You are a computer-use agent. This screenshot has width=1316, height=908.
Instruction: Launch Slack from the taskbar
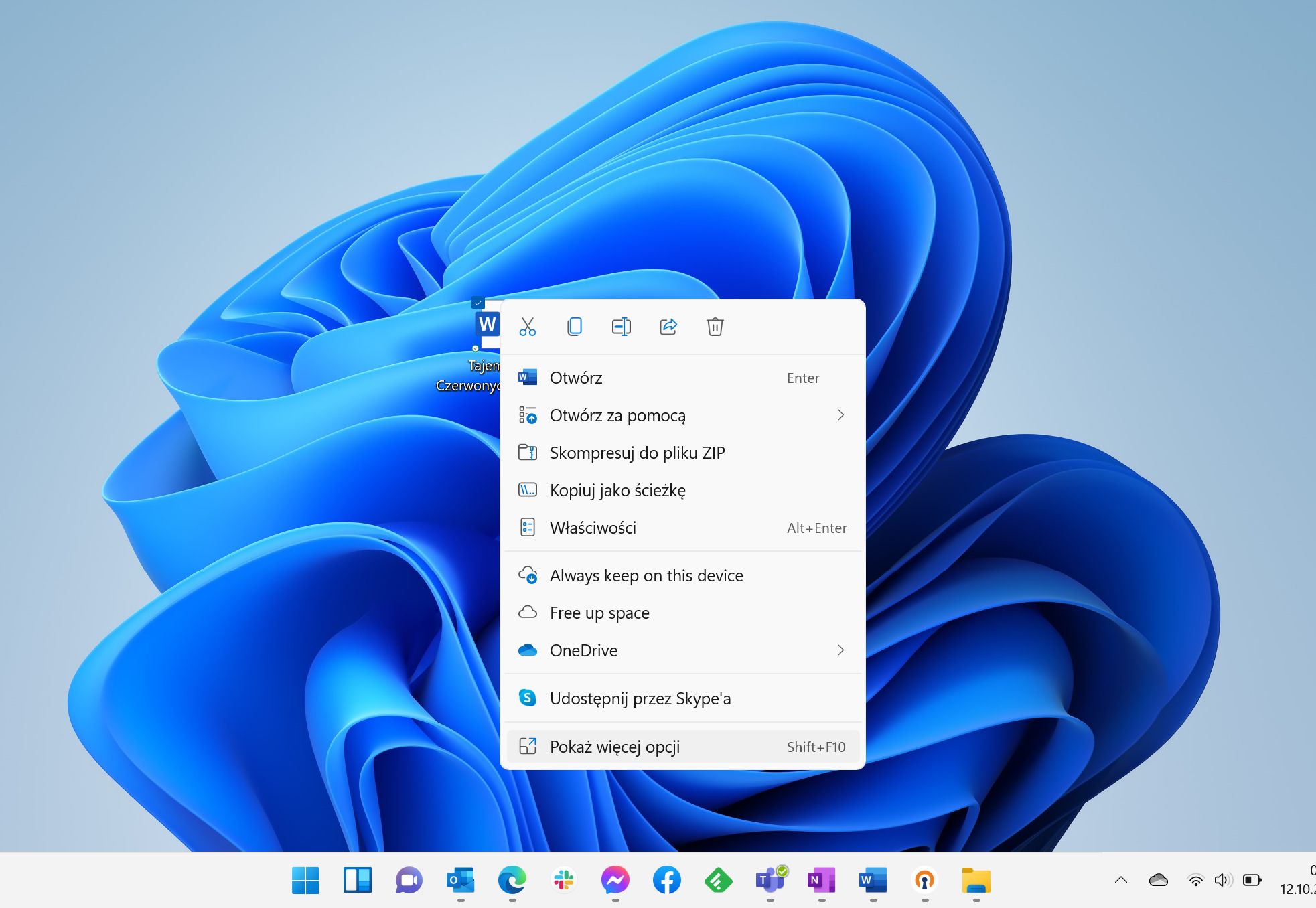click(564, 881)
